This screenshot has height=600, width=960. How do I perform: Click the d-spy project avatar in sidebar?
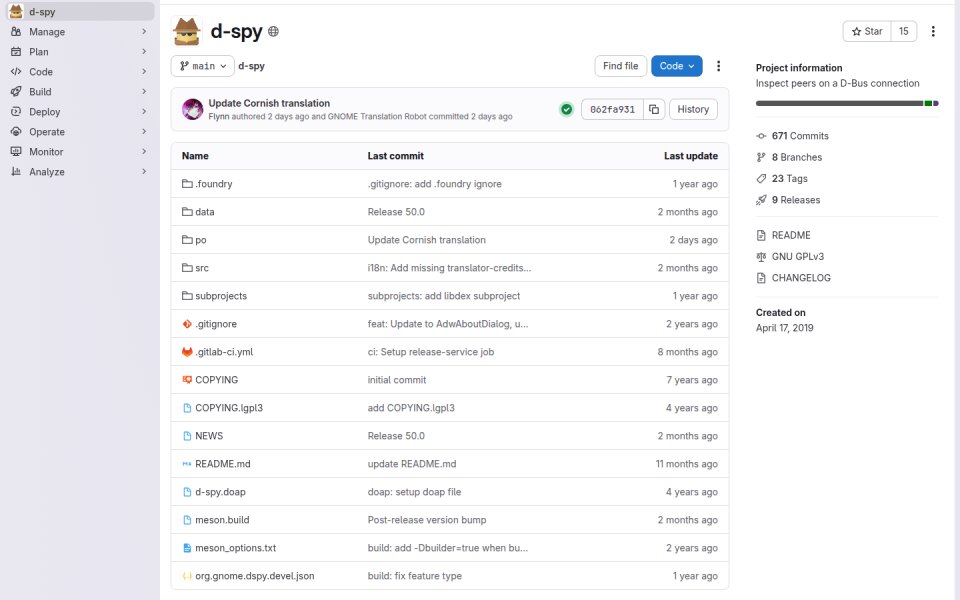16,12
